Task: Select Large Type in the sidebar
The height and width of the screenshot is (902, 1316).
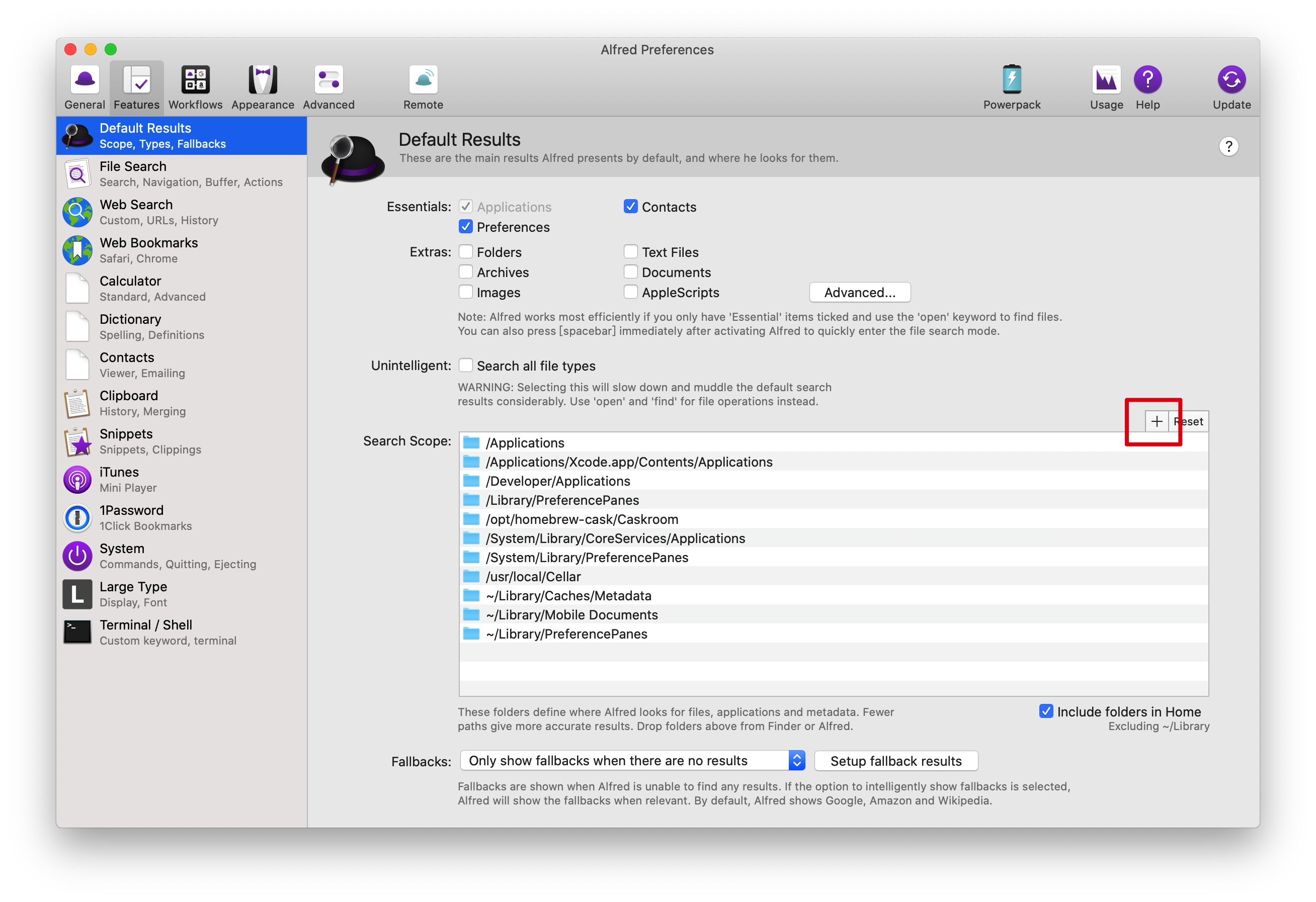Action: pos(181,594)
